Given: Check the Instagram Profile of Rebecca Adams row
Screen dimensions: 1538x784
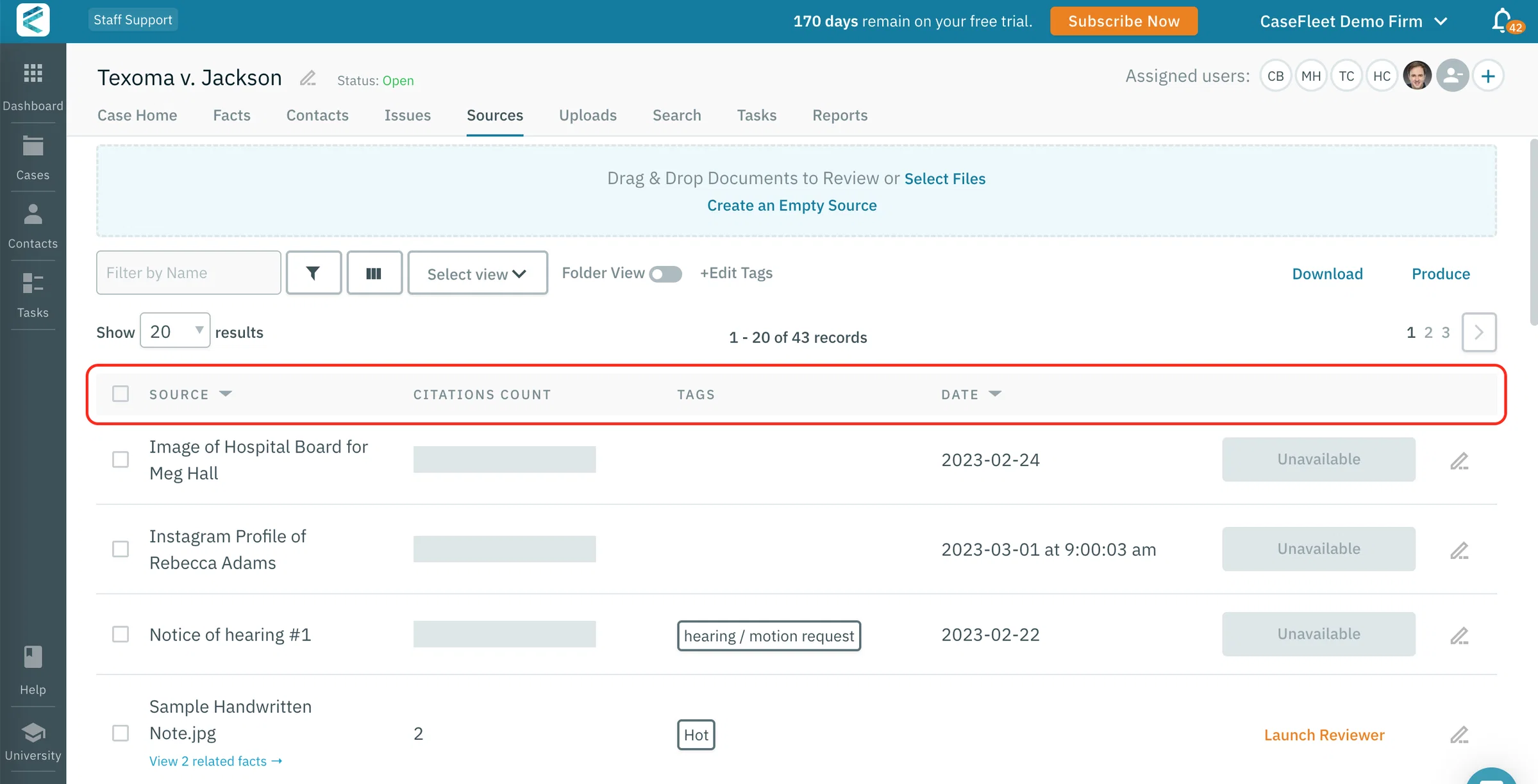Looking at the screenshot, I should (x=121, y=549).
